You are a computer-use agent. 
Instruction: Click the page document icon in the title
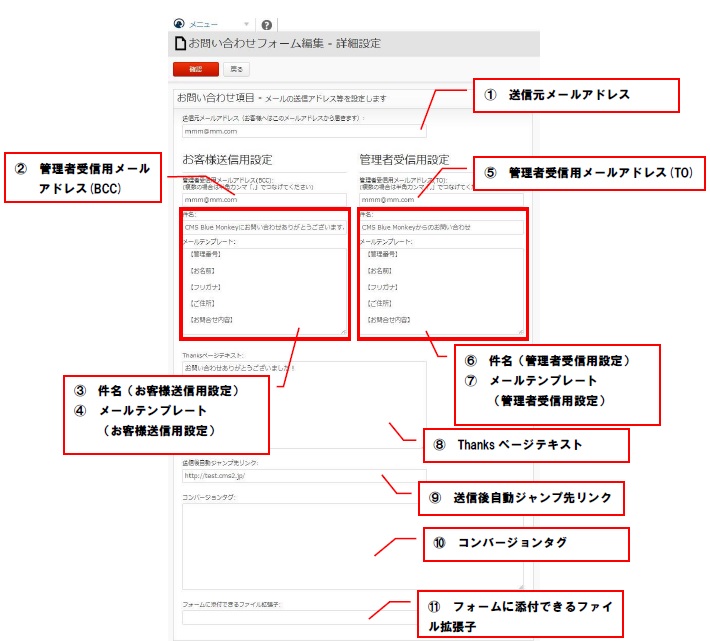click(x=180, y=43)
